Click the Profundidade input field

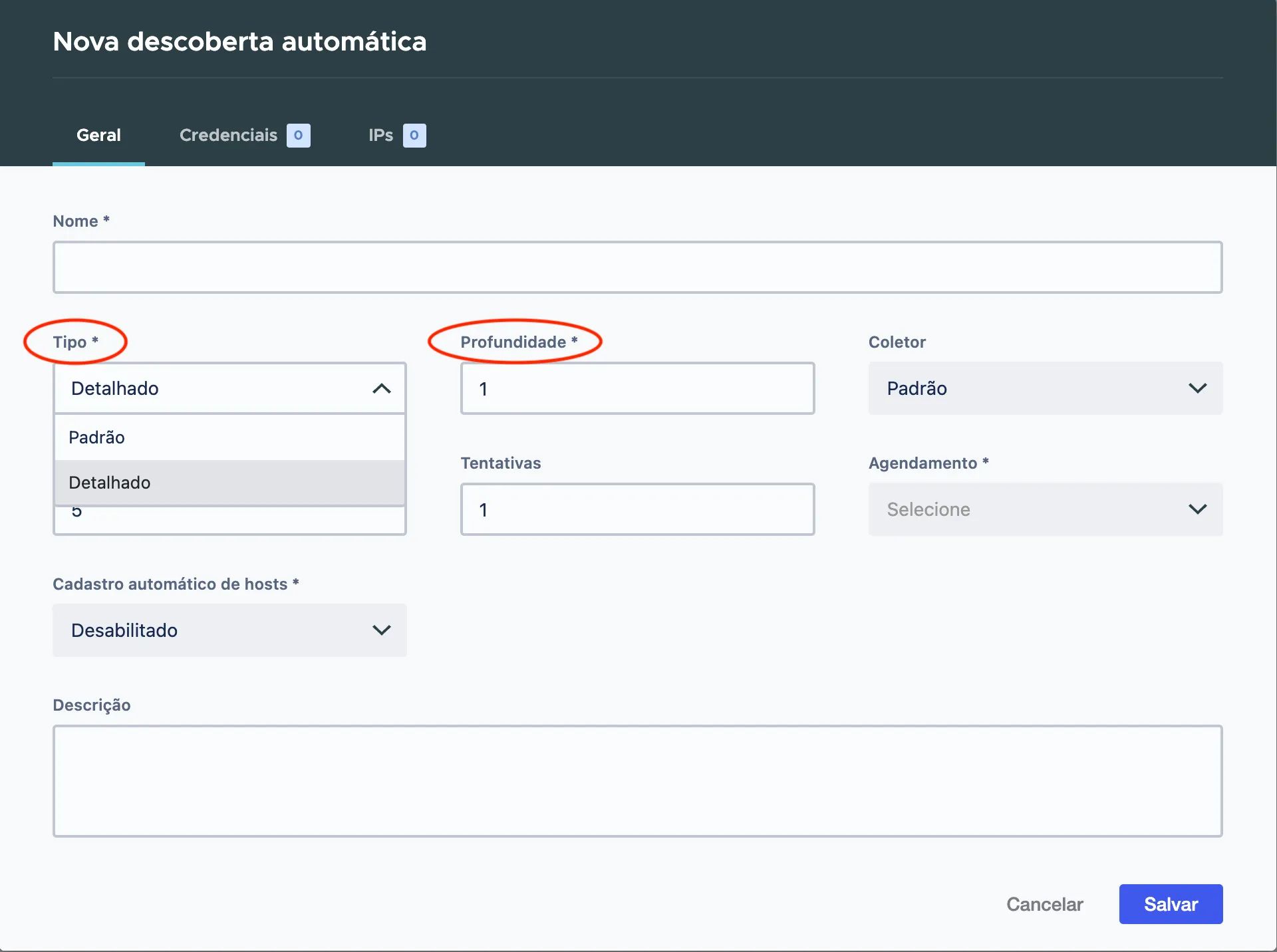[637, 388]
